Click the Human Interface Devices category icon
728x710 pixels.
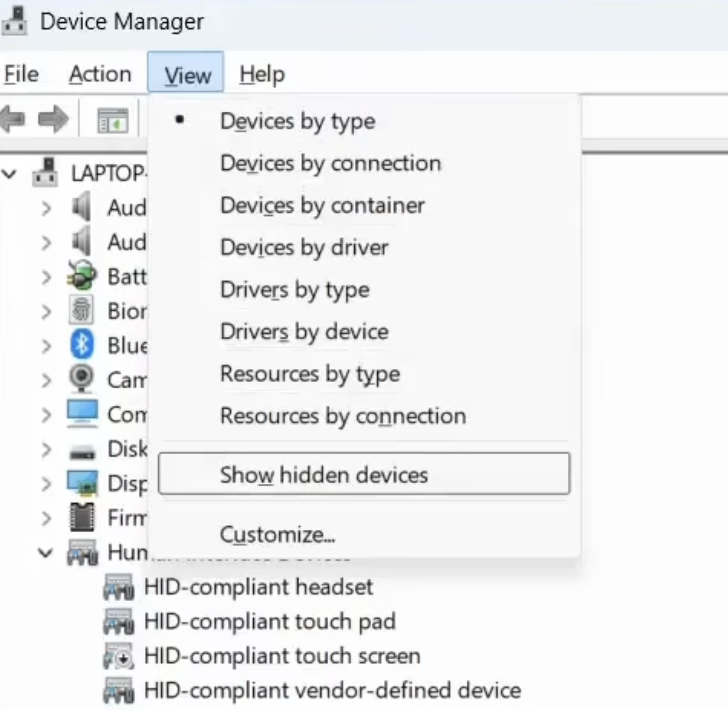pyautogui.click(x=83, y=553)
